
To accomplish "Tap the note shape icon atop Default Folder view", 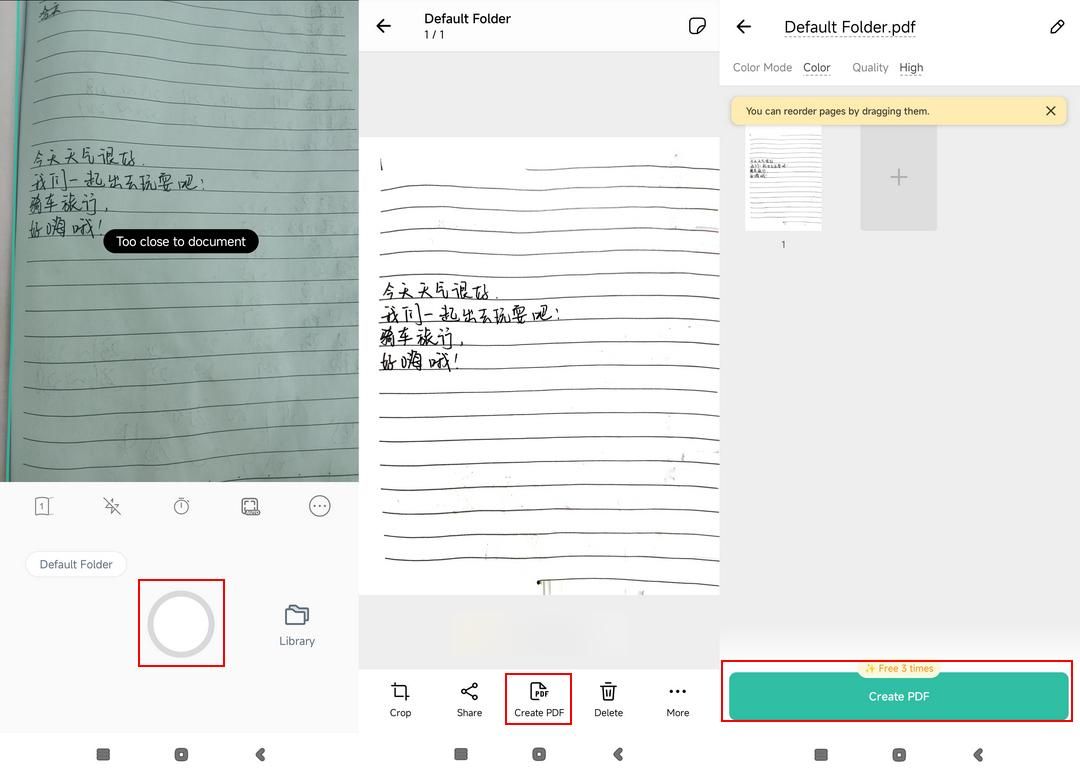I will 697,26.
